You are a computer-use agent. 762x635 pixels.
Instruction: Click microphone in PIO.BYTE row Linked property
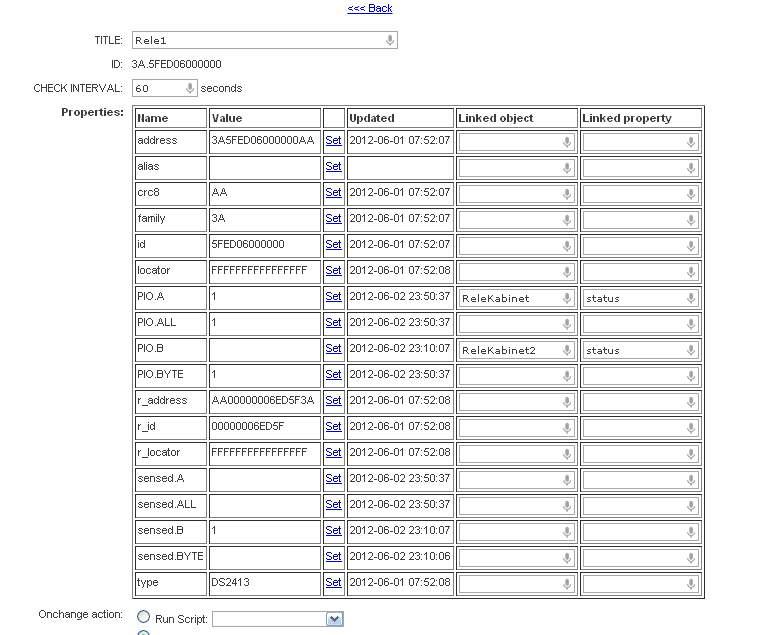691,376
